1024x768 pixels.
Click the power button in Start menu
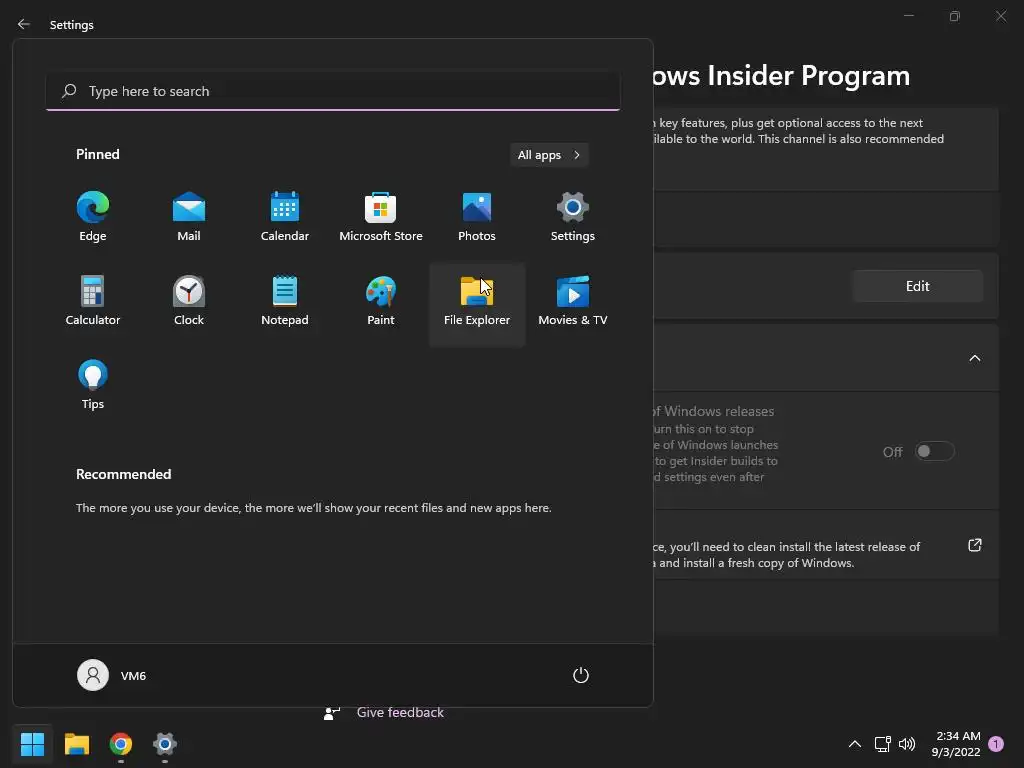581,675
